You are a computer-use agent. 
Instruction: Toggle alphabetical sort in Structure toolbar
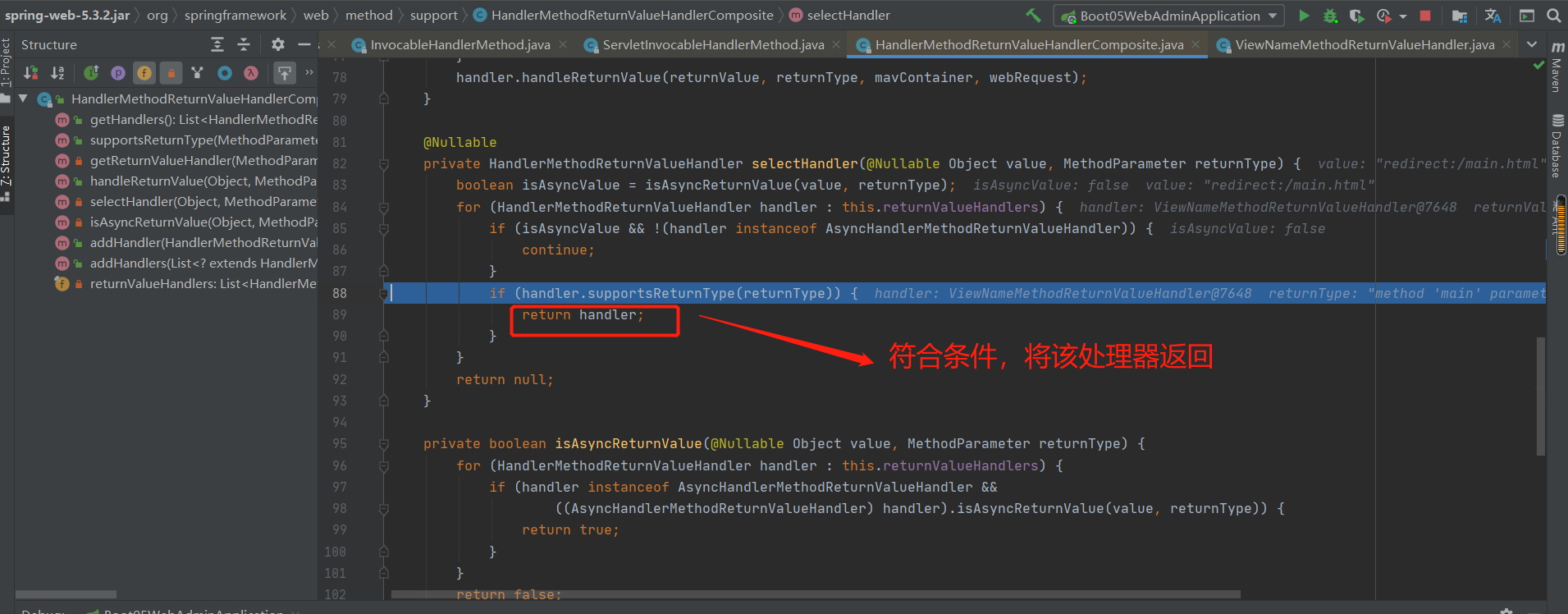tap(57, 73)
